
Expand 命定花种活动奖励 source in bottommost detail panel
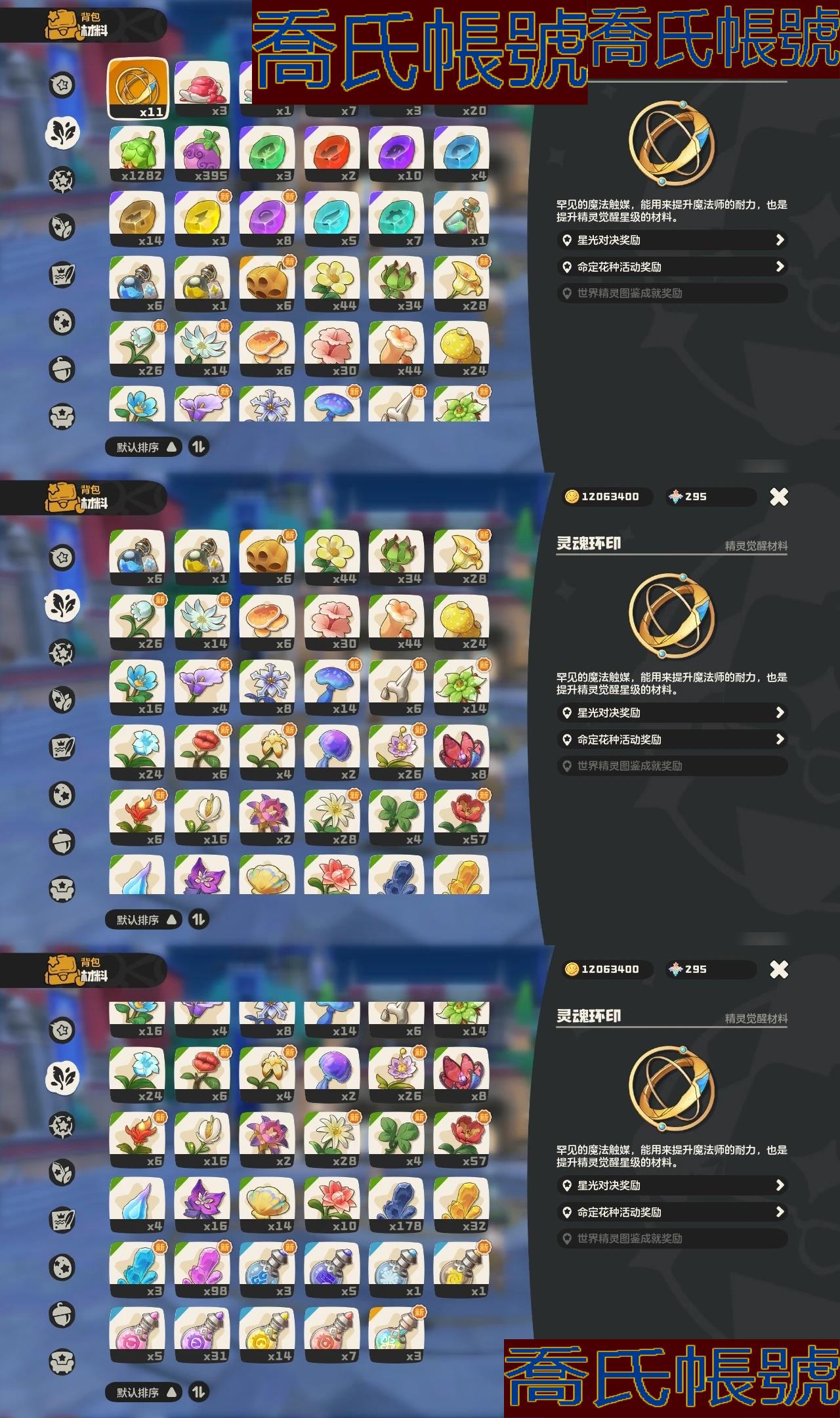tap(672, 1212)
